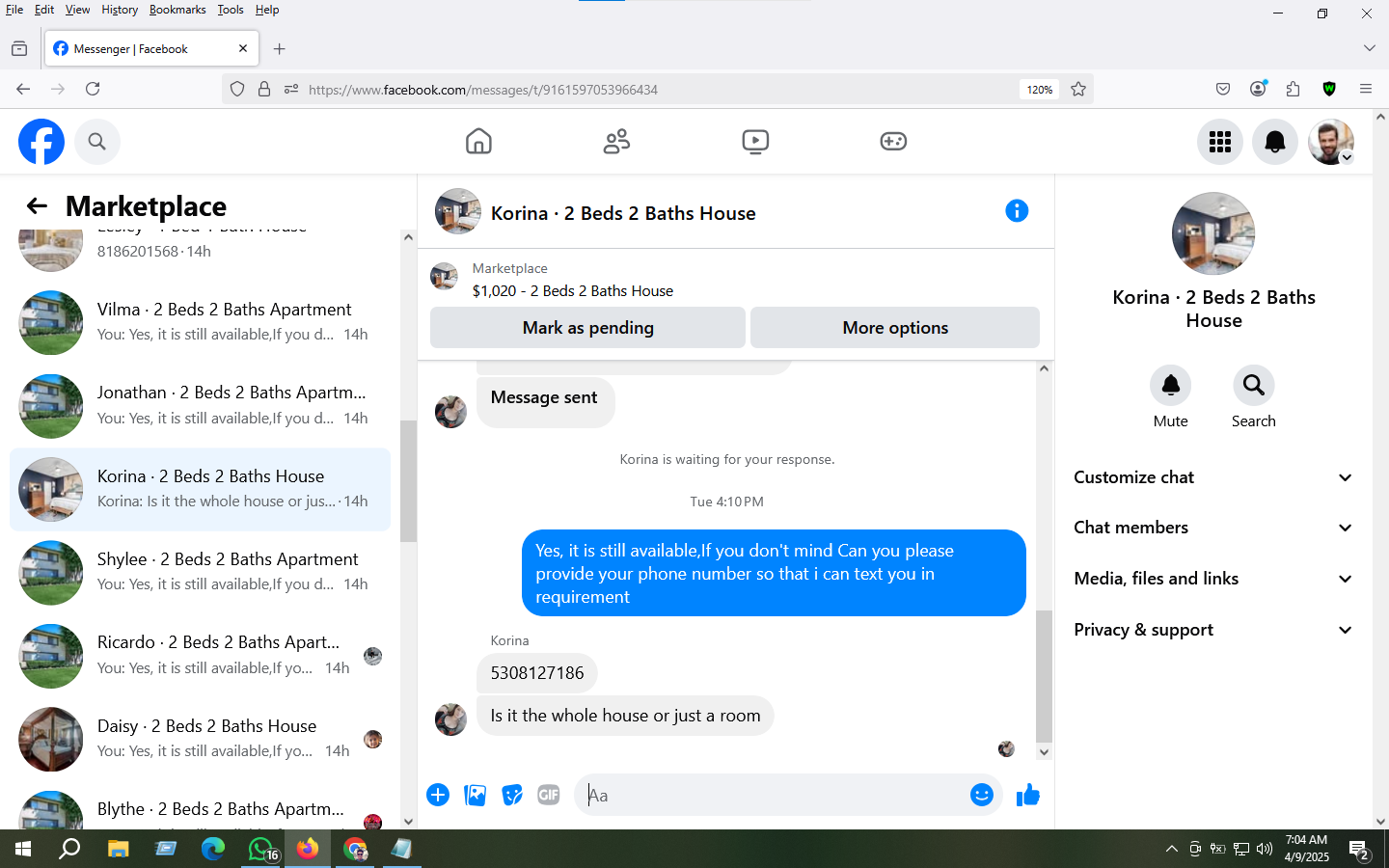The width and height of the screenshot is (1389, 868).
Task: Go to Home feed icon
Action: (x=478, y=142)
